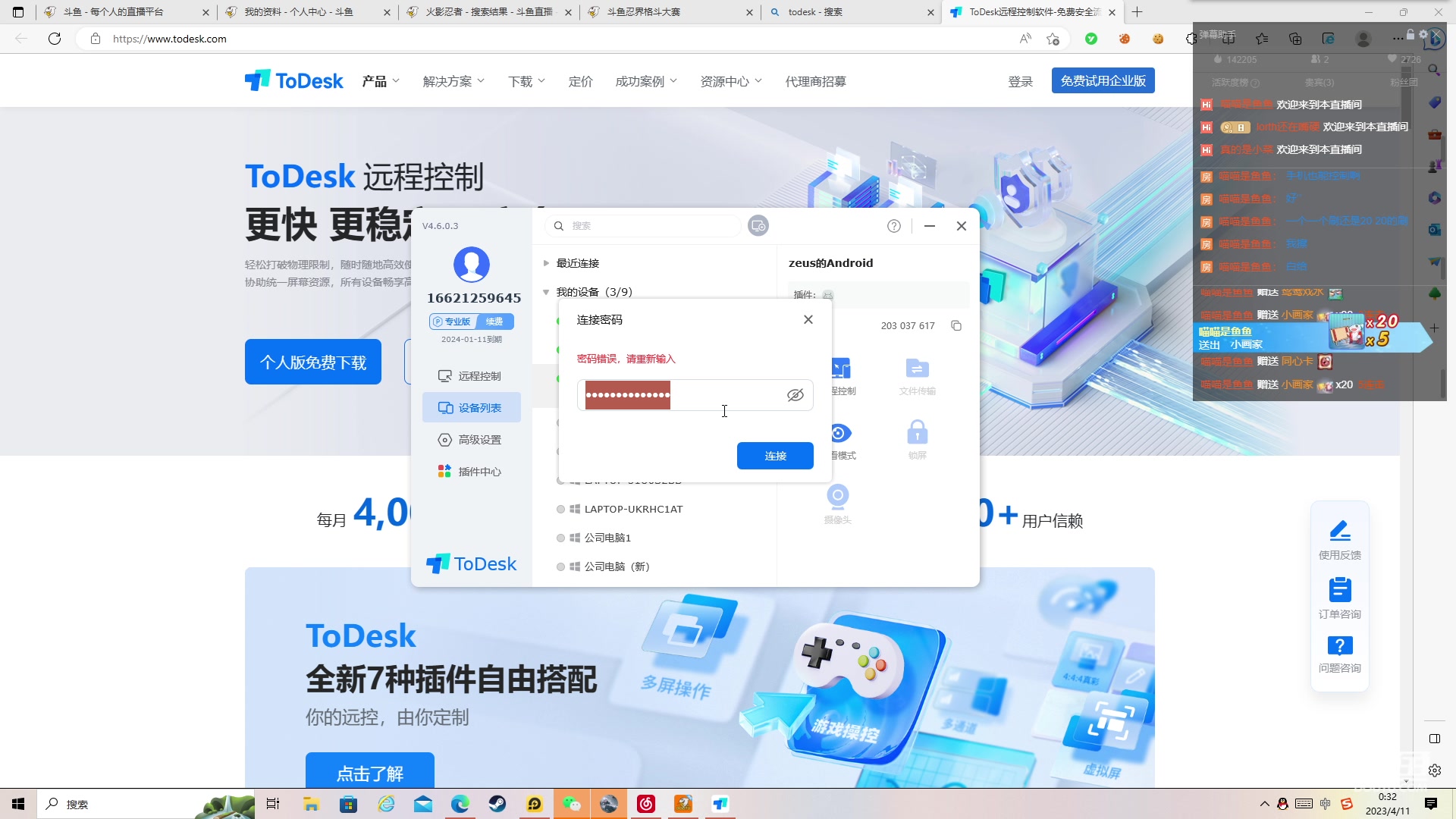This screenshot has width=1456, height=819.
Task: Click the 登录 login link
Action: pos(1020,81)
